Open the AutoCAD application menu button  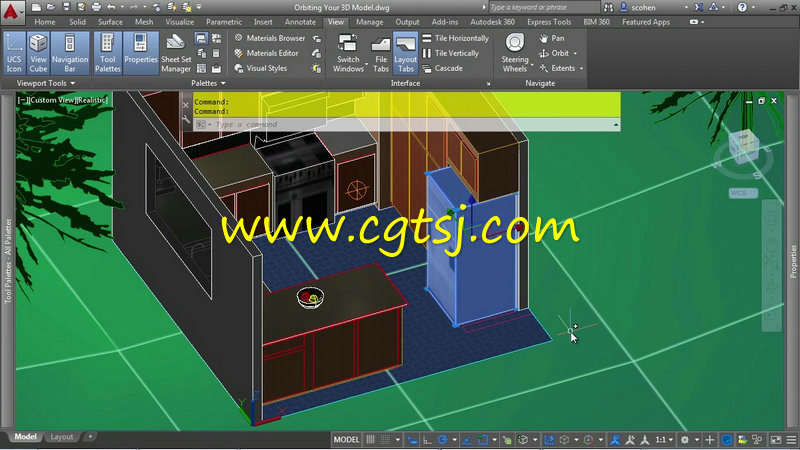(11, 12)
